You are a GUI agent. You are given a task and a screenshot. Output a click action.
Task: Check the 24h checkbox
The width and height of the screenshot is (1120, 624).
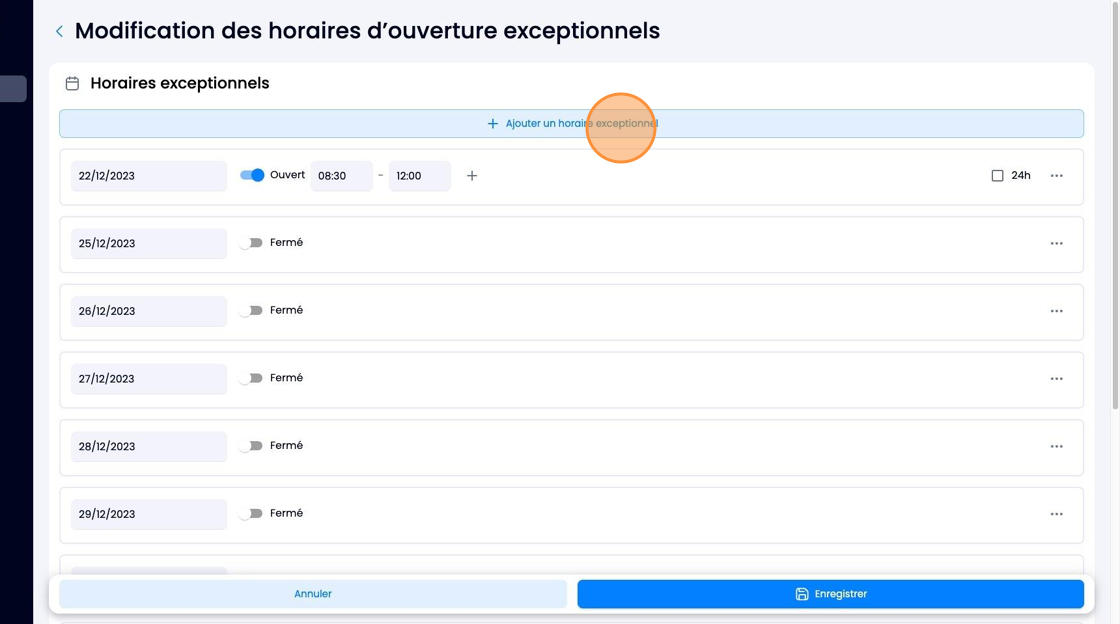(x=997, y=176)
